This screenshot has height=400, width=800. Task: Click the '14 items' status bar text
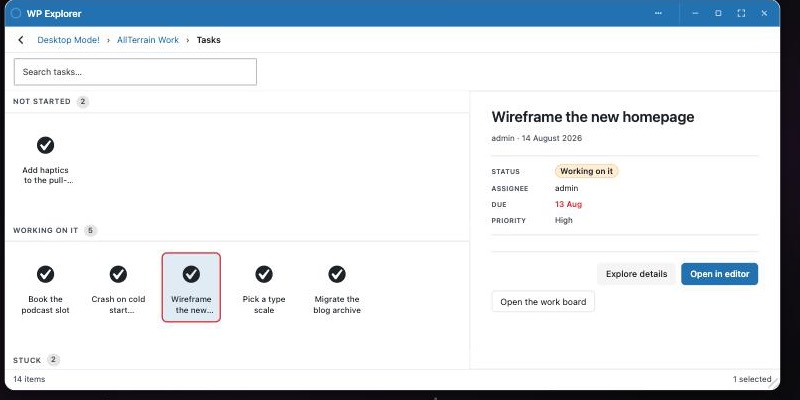point(29,379)
